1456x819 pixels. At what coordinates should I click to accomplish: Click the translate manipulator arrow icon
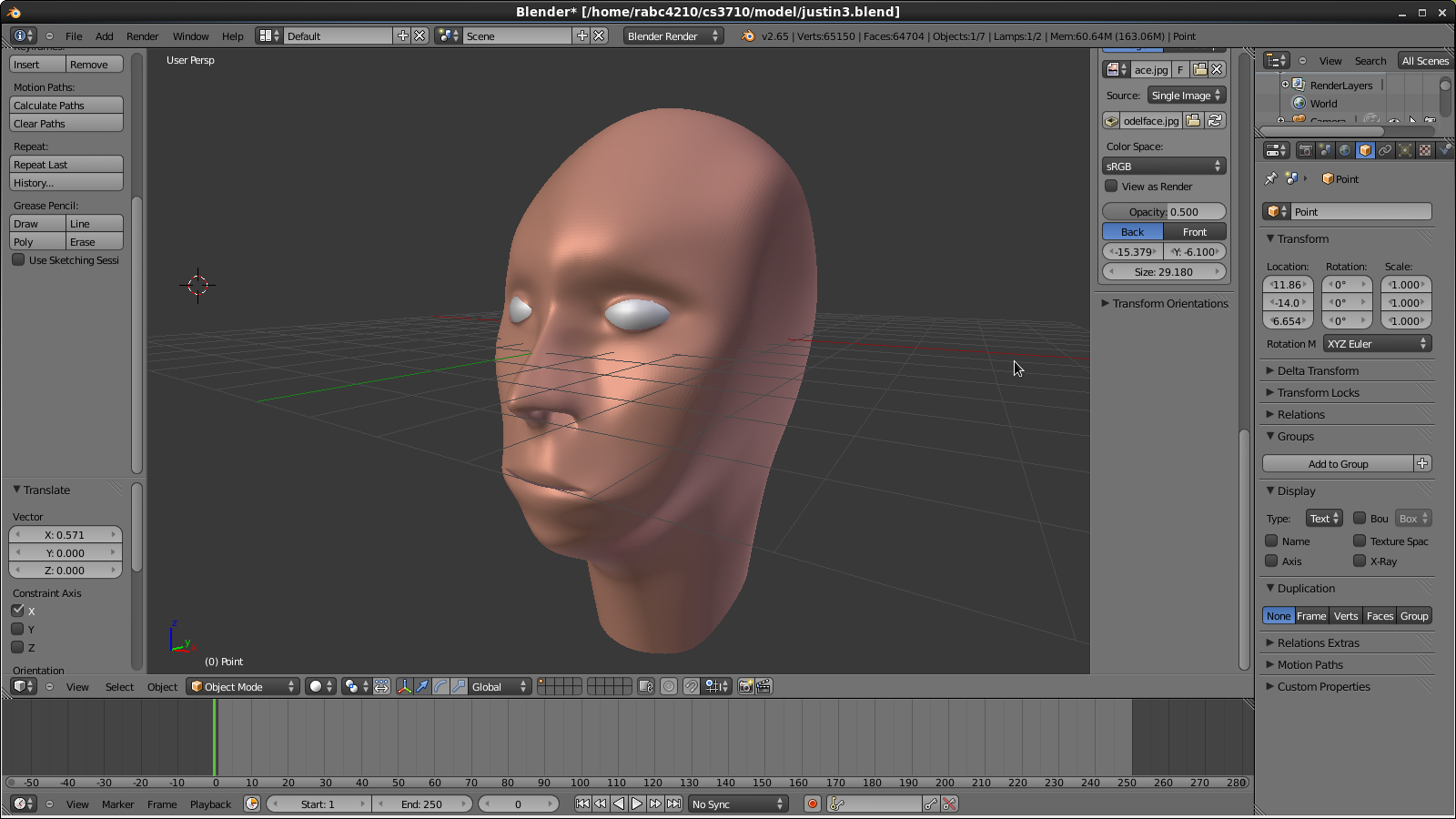(422, 687)
